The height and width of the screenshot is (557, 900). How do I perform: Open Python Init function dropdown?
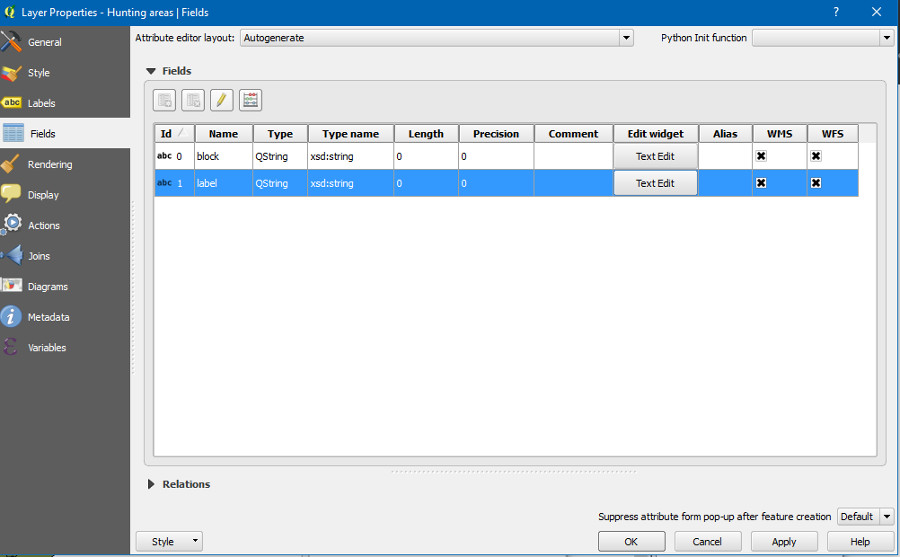823,38
